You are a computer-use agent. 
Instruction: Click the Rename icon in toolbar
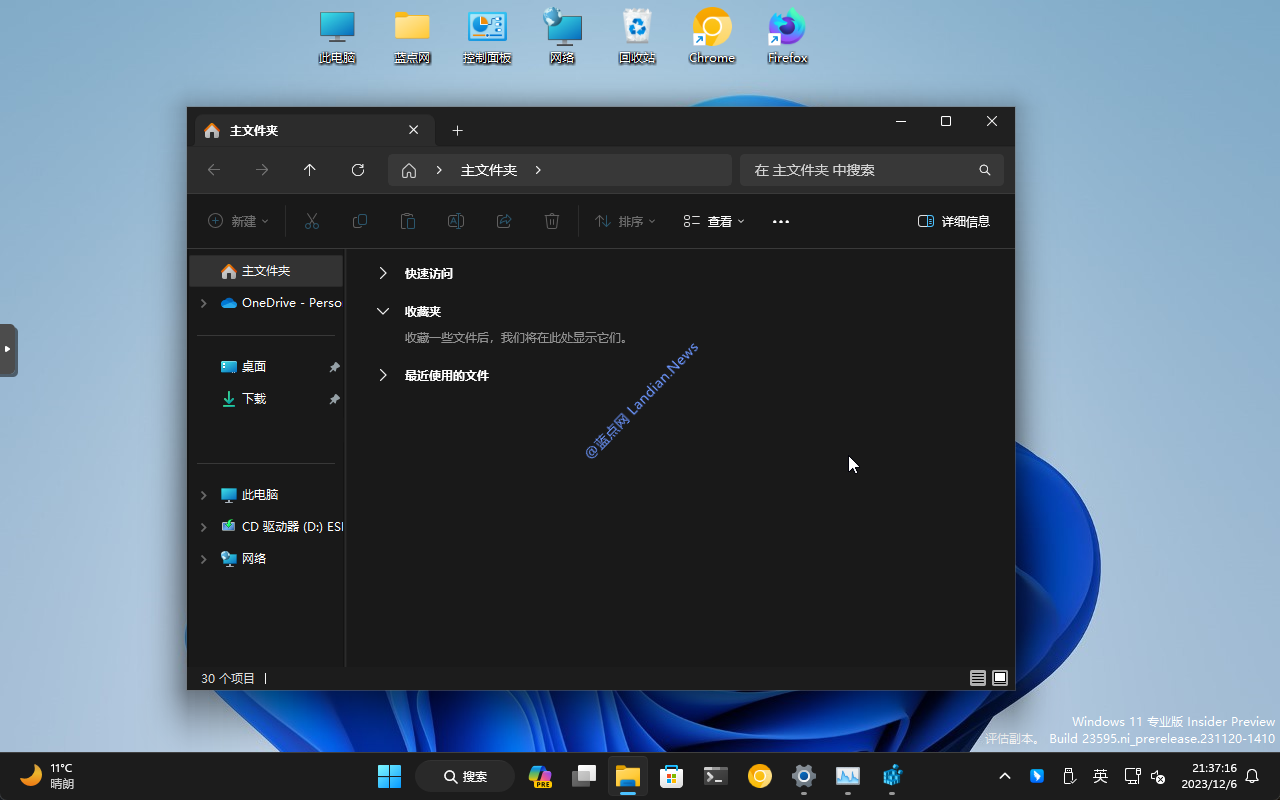(456, 221)
